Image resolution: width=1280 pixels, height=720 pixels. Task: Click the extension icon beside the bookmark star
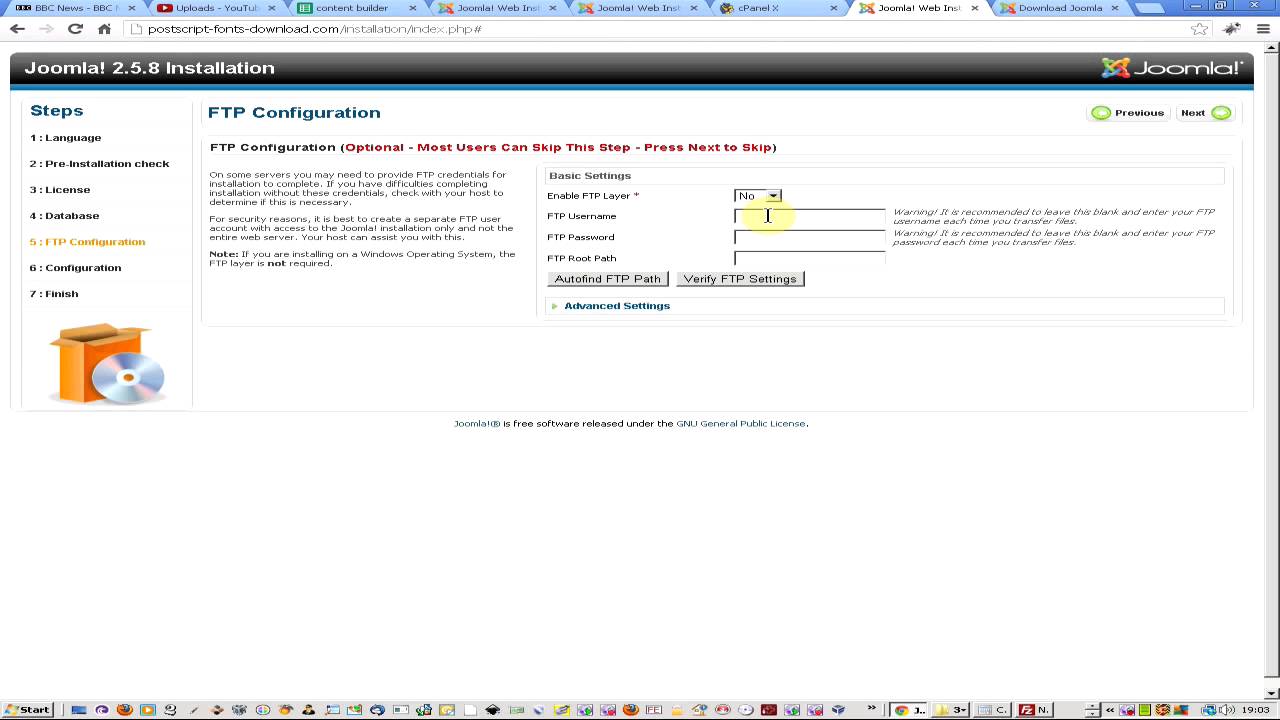coord(1233,29)
